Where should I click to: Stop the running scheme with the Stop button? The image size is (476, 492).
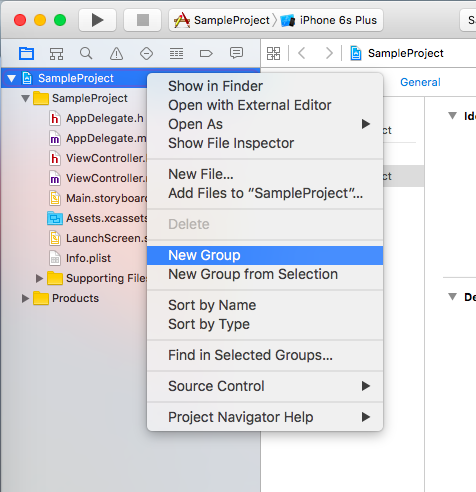(143, 20)
